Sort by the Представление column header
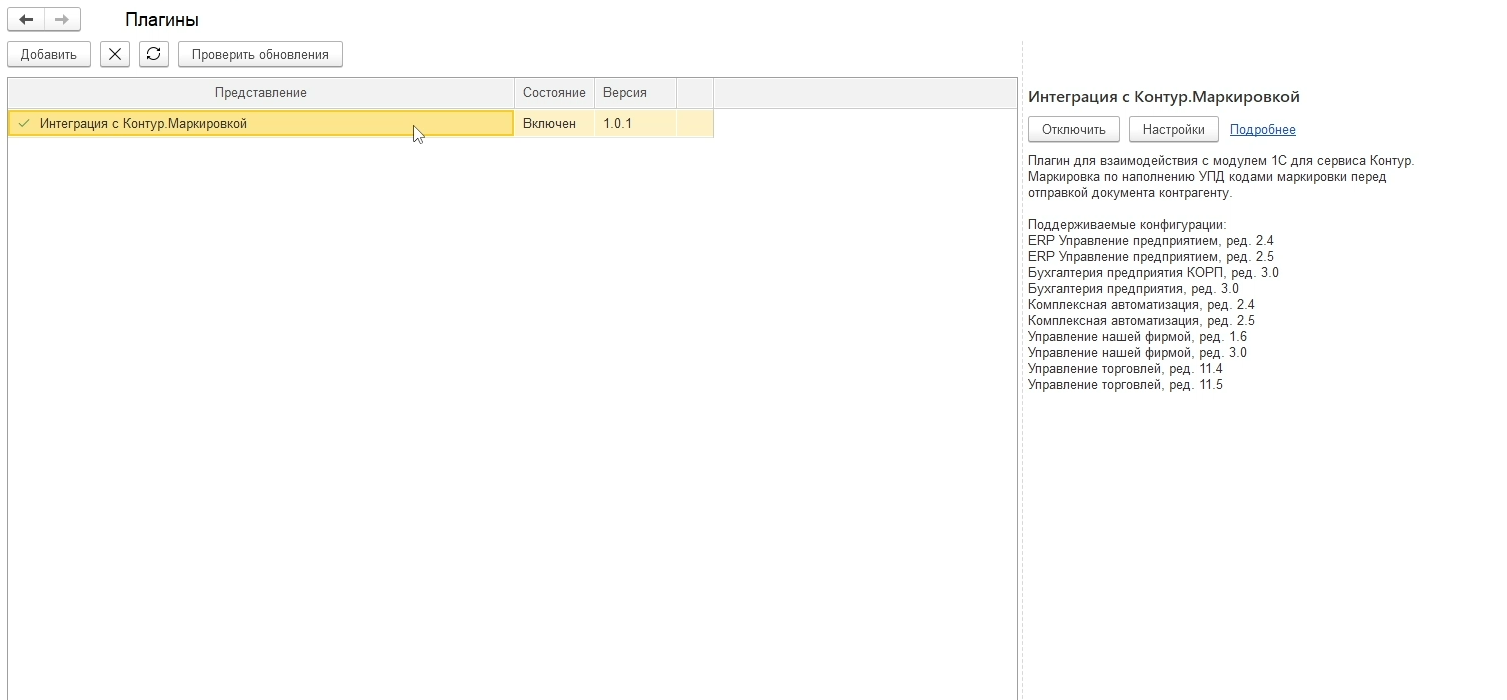 [261, 93]
